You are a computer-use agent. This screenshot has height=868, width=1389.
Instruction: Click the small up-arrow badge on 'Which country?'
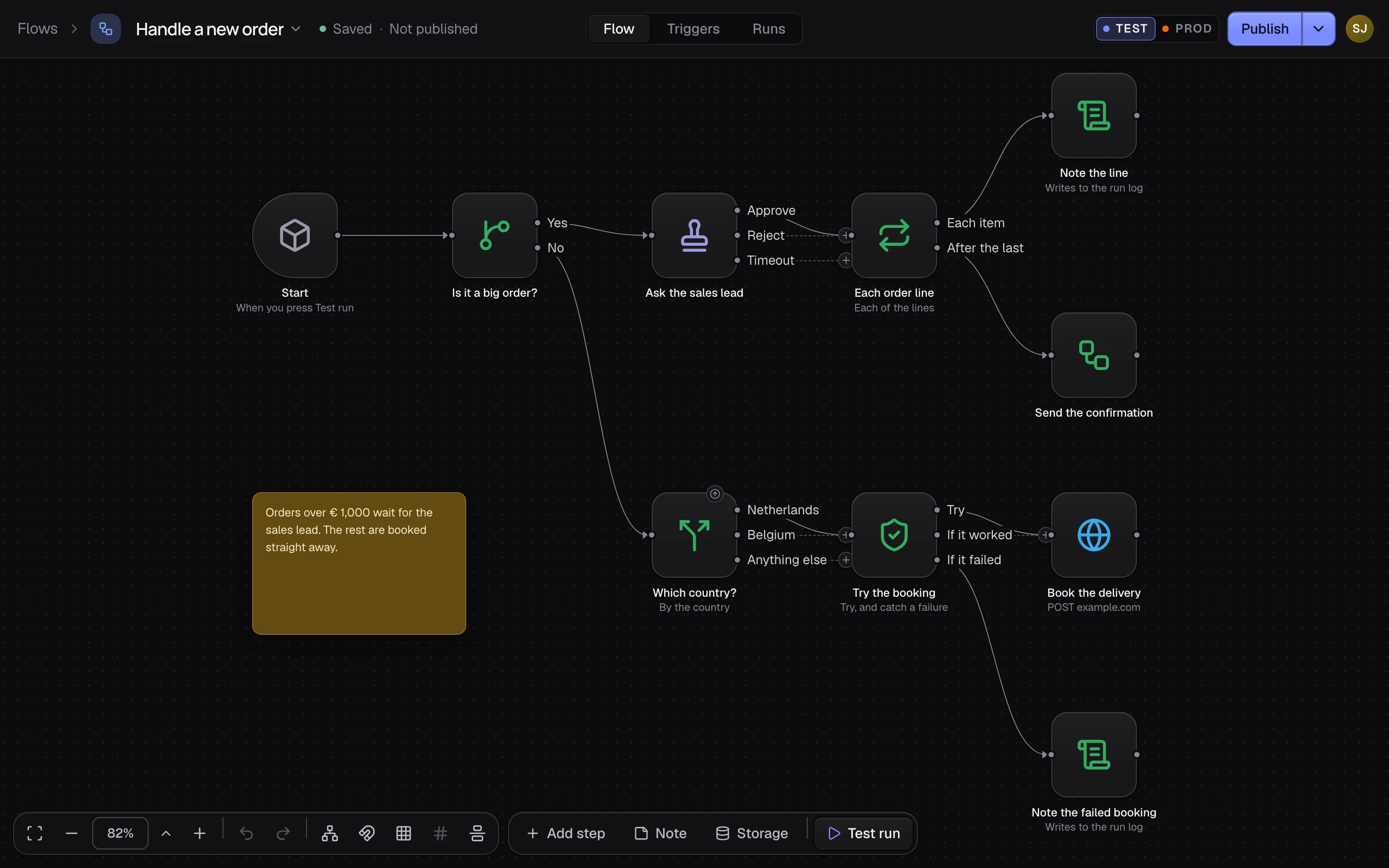coord(715,494)
